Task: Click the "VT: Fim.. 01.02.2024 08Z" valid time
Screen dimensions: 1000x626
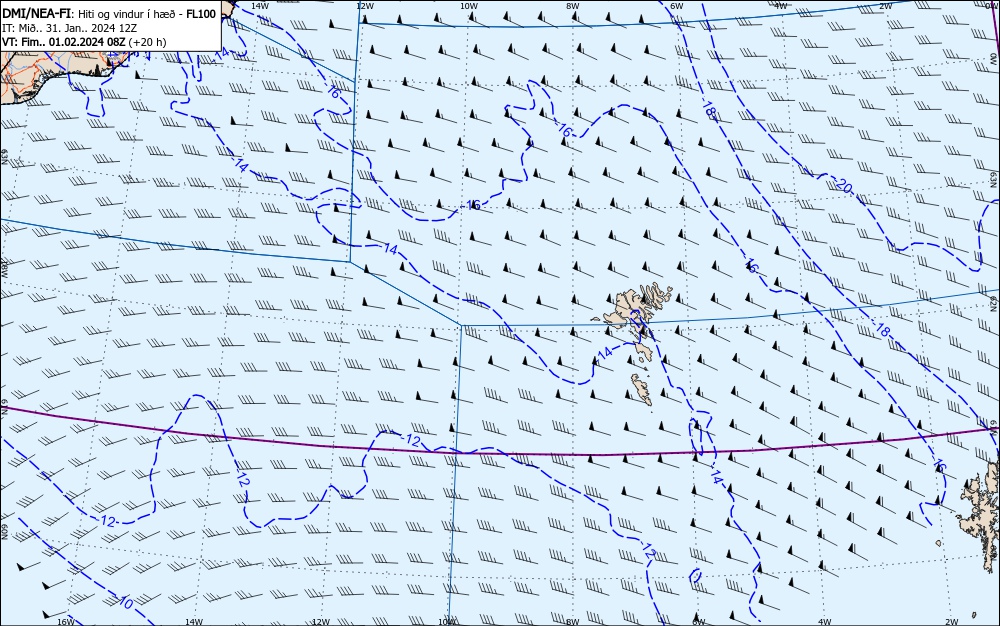Action: coord(64,42)
